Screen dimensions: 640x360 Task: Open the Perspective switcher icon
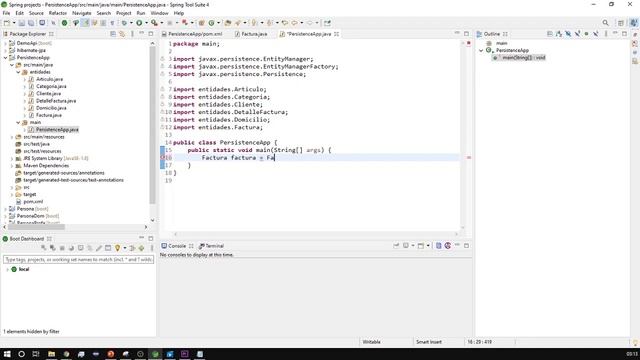point(621,23)
